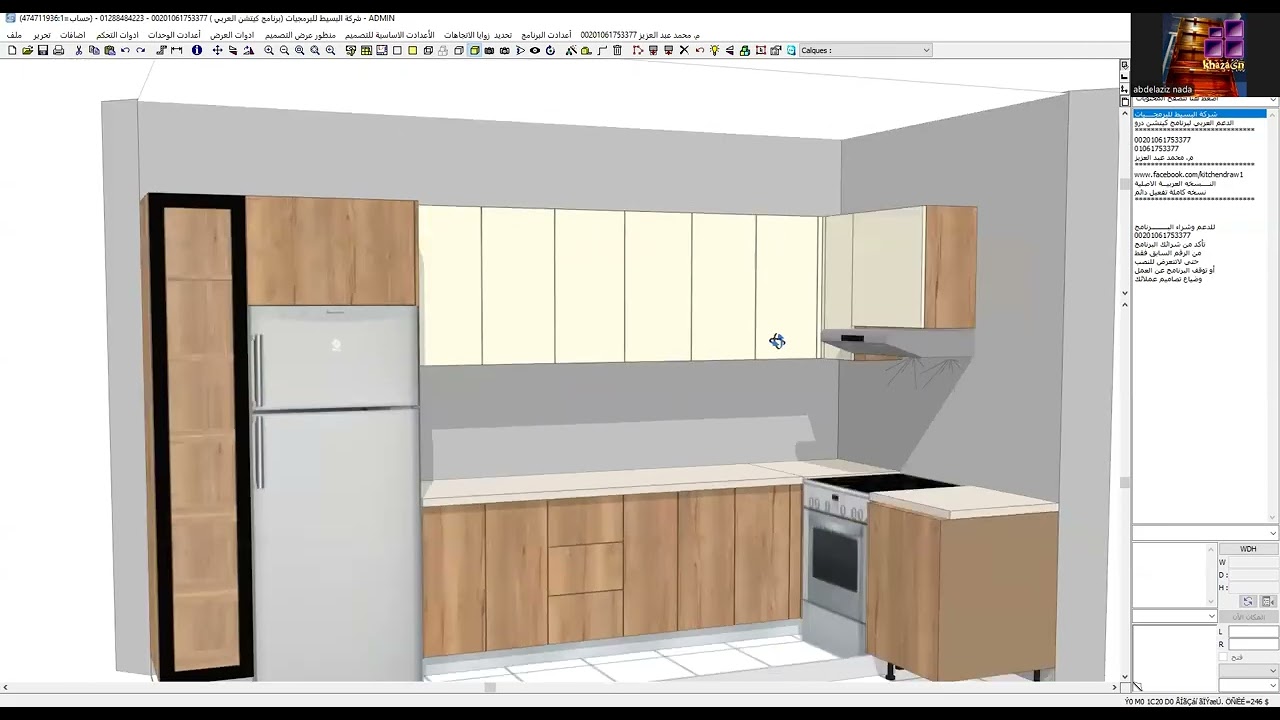1280x720 pixels.
Task: Open the dropdown next to المكان الآن button
Action: [x=1174, y=616]
